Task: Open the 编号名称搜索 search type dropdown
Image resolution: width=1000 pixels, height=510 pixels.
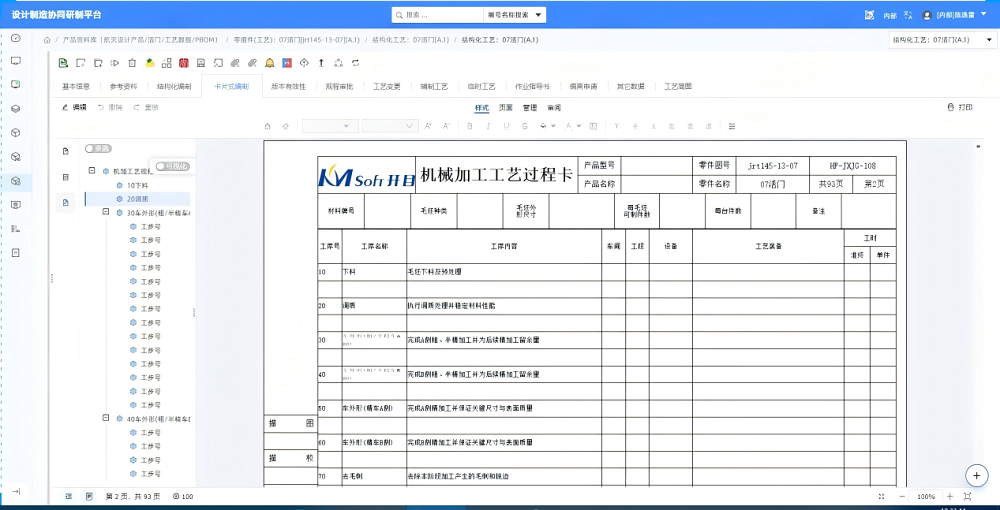Action: point(514,15)
